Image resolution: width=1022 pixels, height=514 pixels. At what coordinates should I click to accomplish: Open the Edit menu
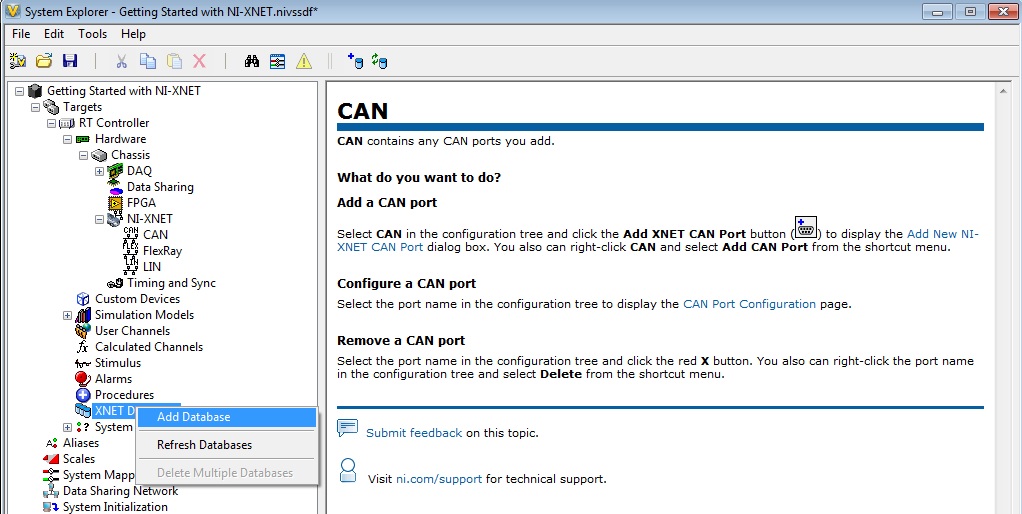[x=54, y=34]
